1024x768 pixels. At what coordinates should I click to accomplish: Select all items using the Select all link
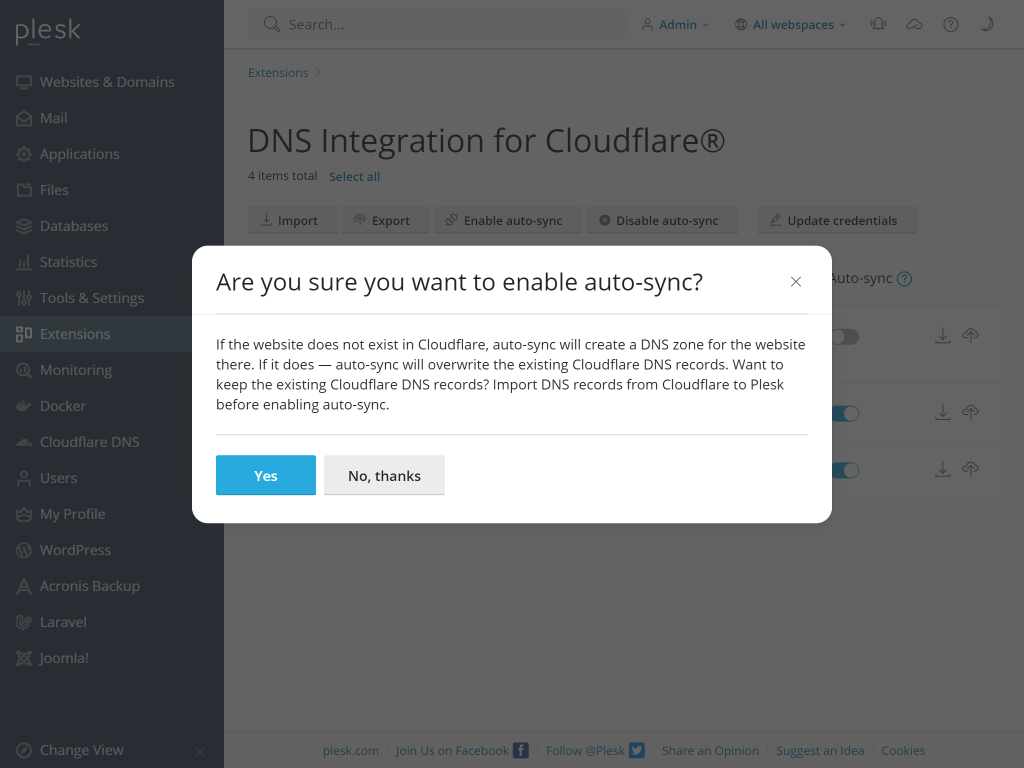click(x=354, y=175)
